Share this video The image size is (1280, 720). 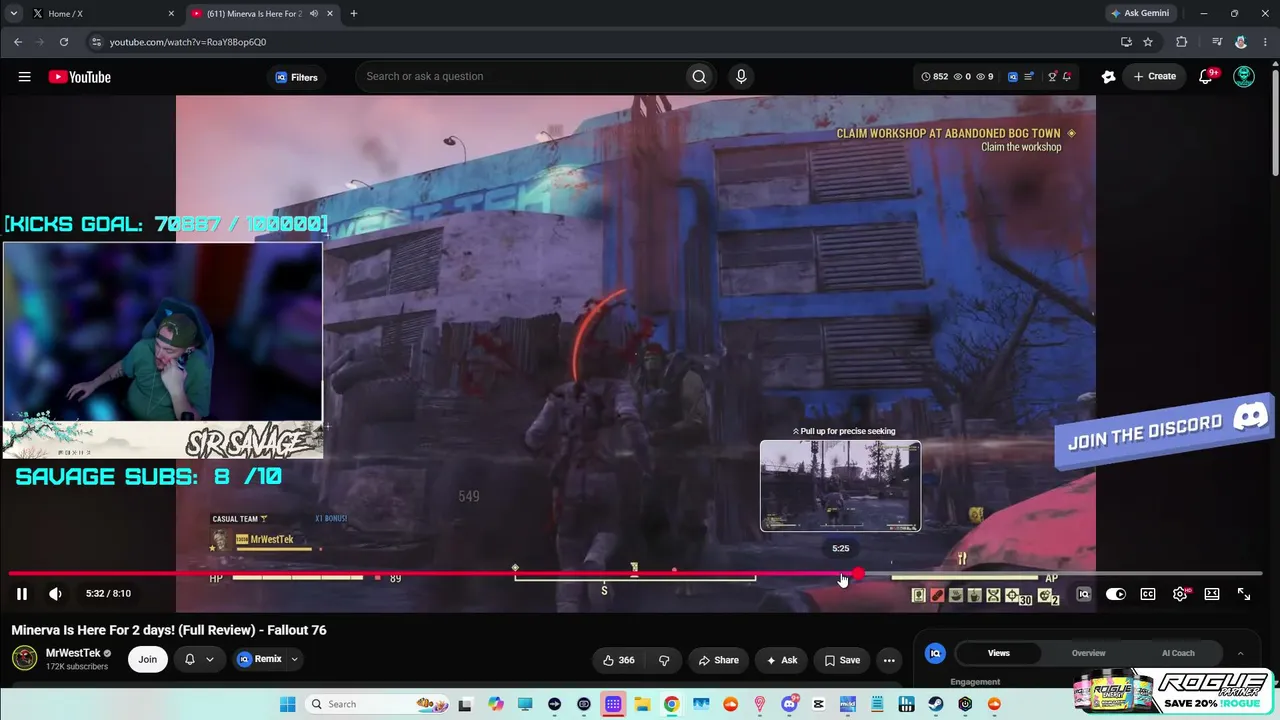pyautogui.click(x=718, y=660)
